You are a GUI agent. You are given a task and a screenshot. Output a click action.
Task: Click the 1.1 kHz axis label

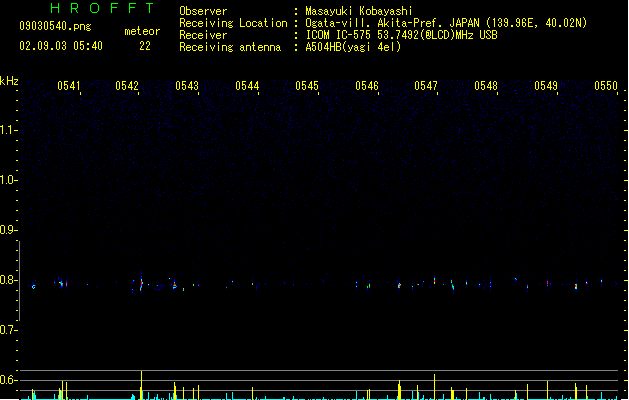(8, 130)
